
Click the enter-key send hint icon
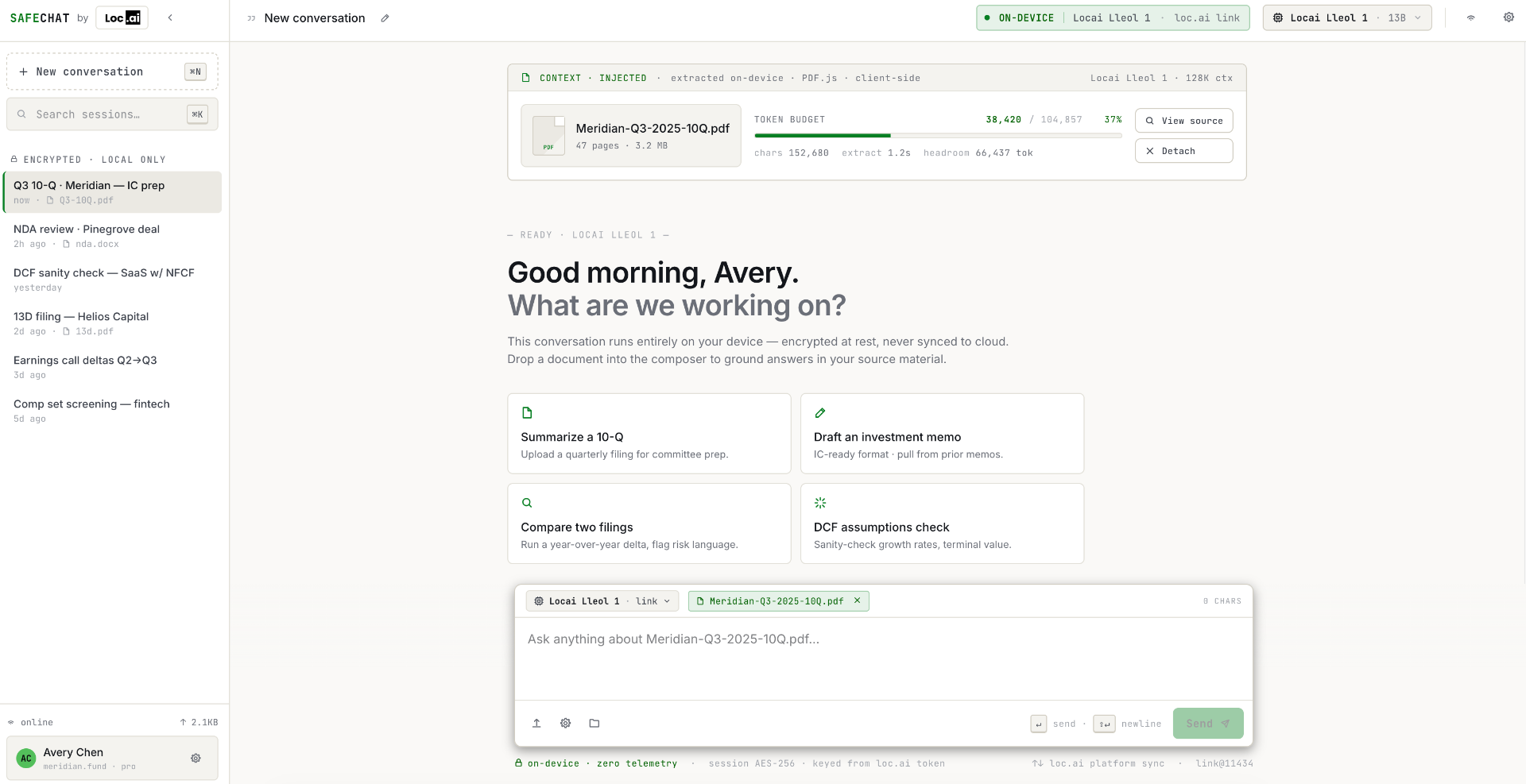pos(1039,724)
